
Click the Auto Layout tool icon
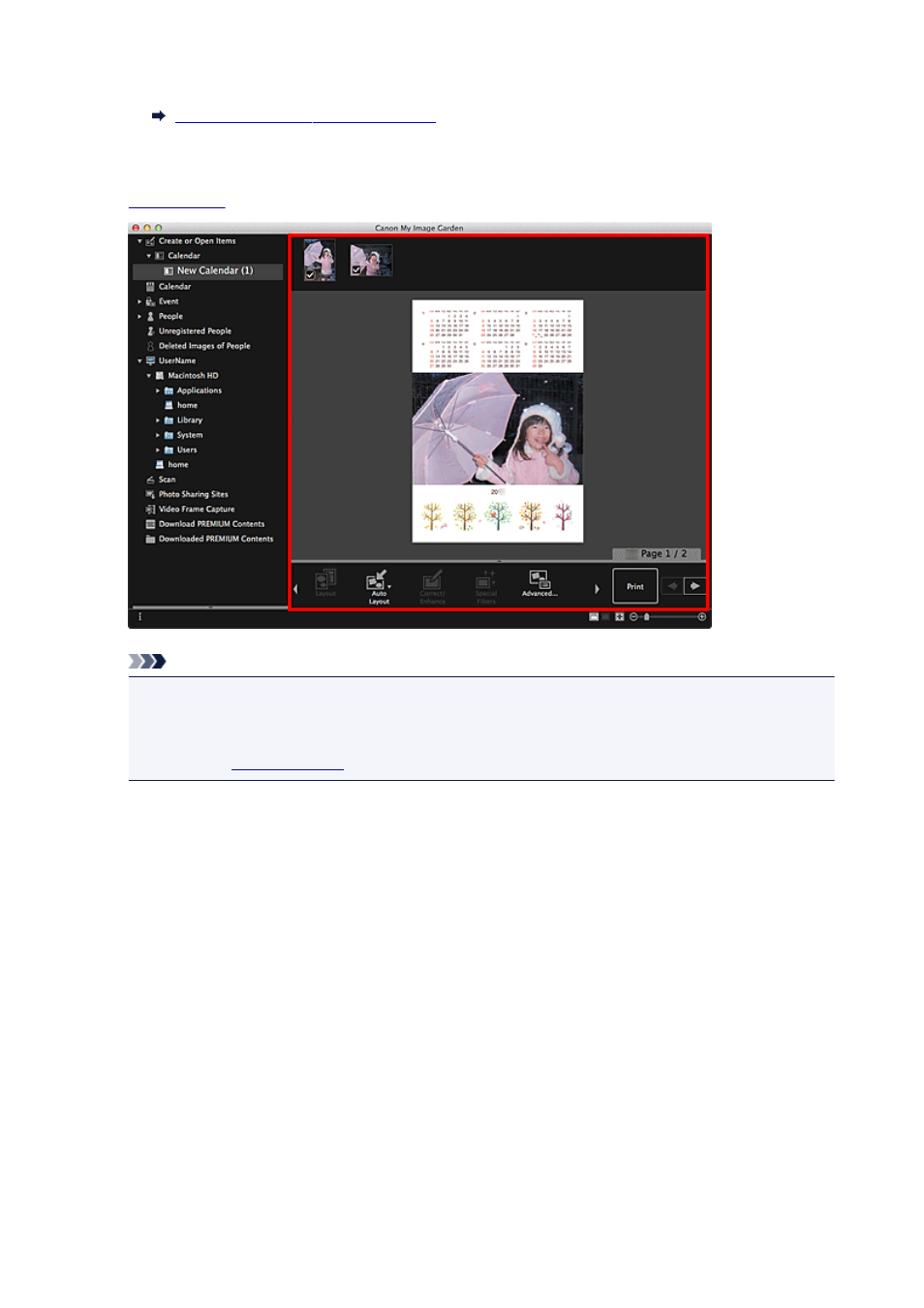click(x=377, y=580)
